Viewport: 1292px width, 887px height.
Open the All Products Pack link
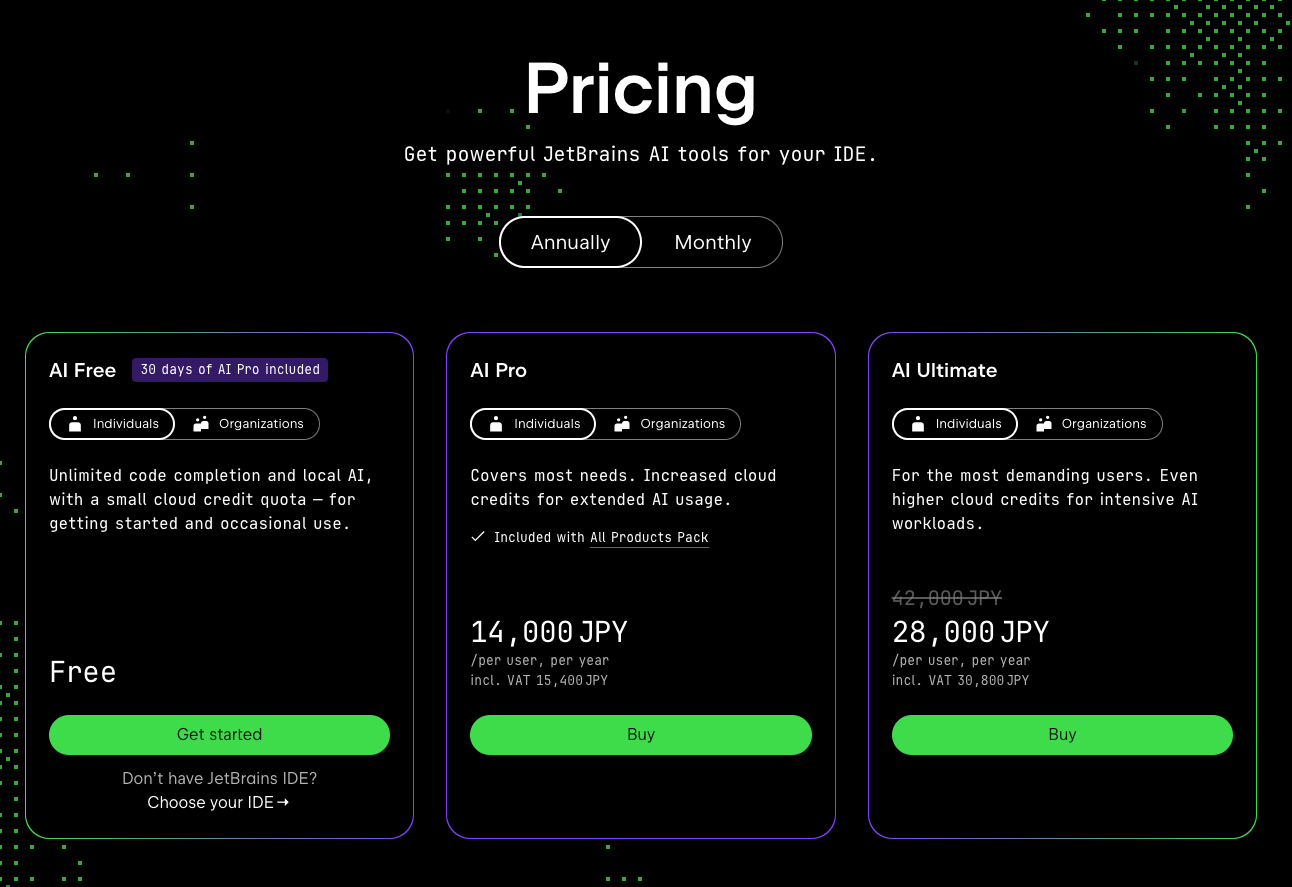649,538
